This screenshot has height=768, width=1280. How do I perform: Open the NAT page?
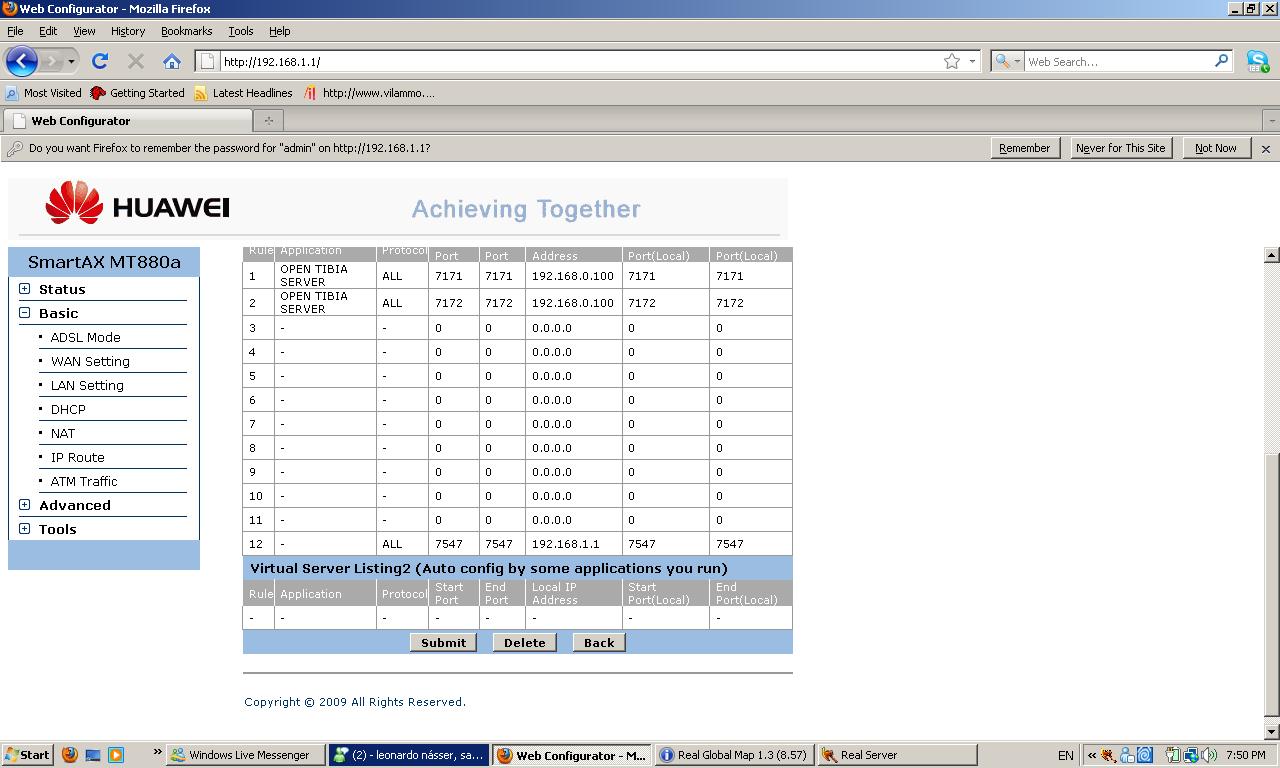pos(63,433)
